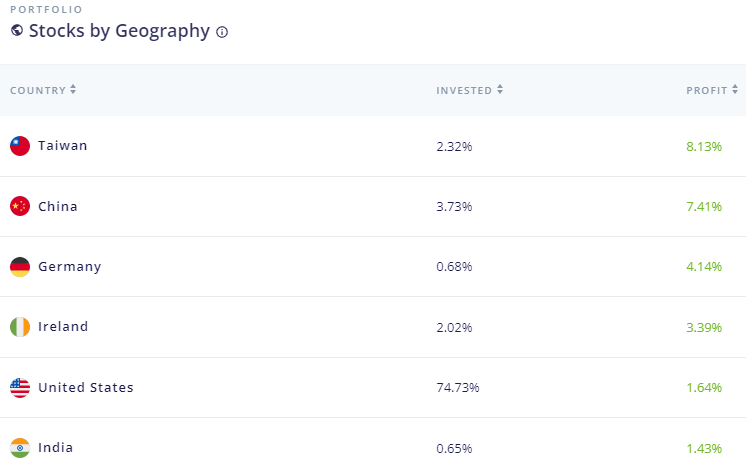Sort the table by Profit column
746x463 pixels.
click(712, 90)
